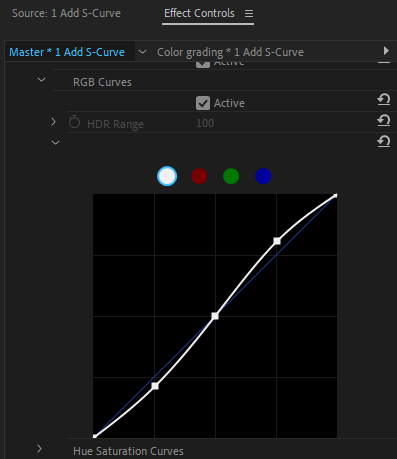Select the red curve channel
This screenshot has height=459, width=397.
199,176
